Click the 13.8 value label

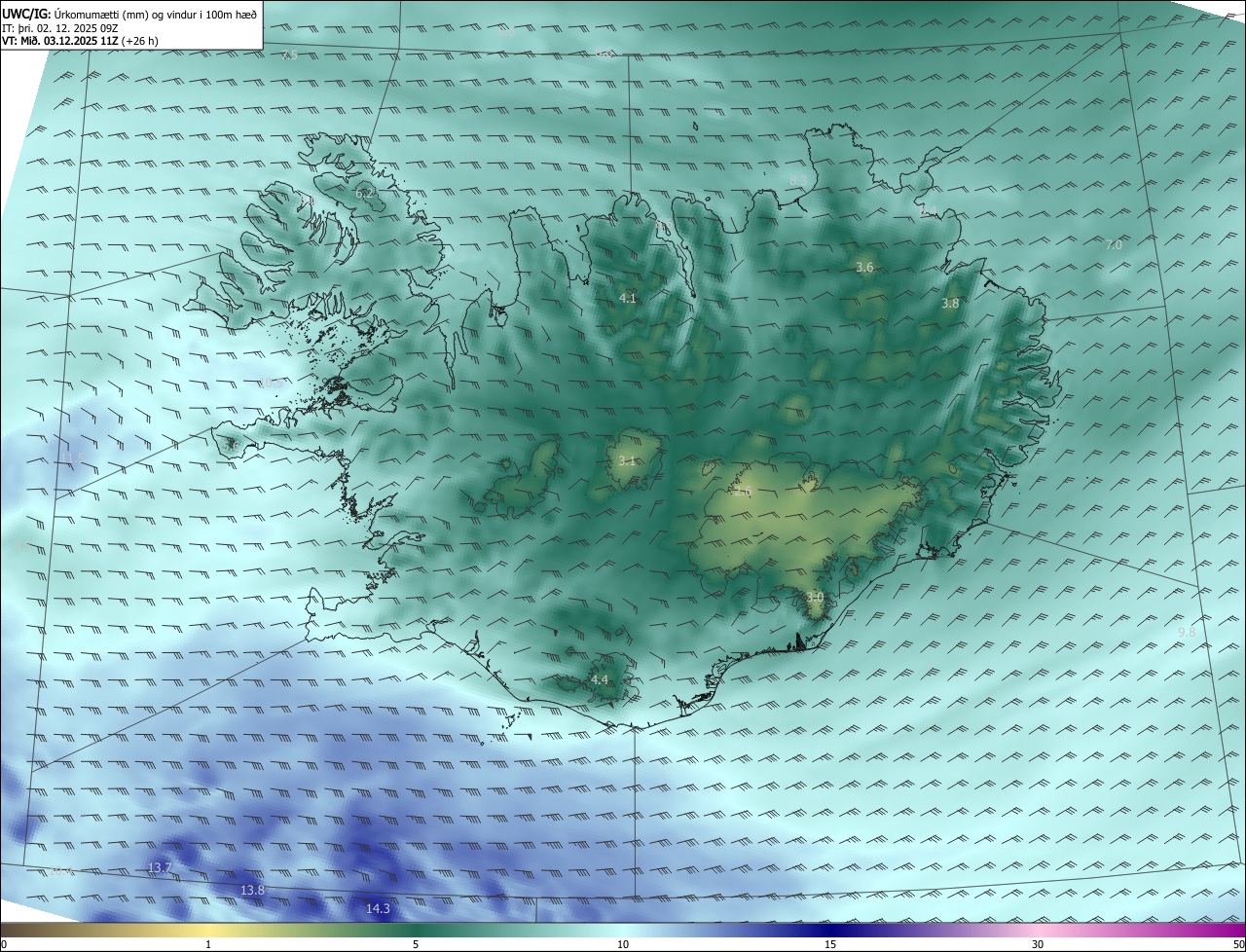coord(252,891)
